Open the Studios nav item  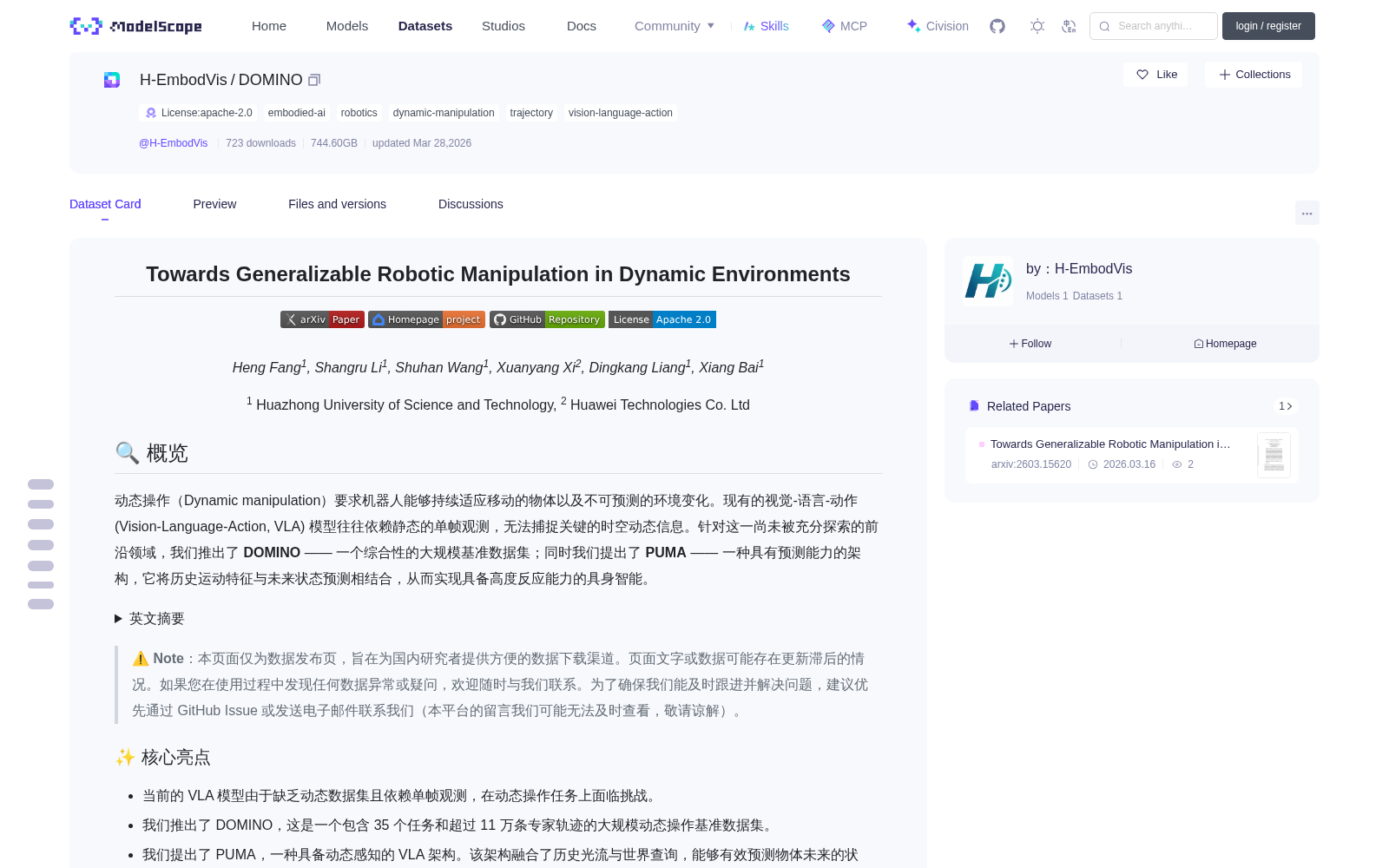point(504,26)
